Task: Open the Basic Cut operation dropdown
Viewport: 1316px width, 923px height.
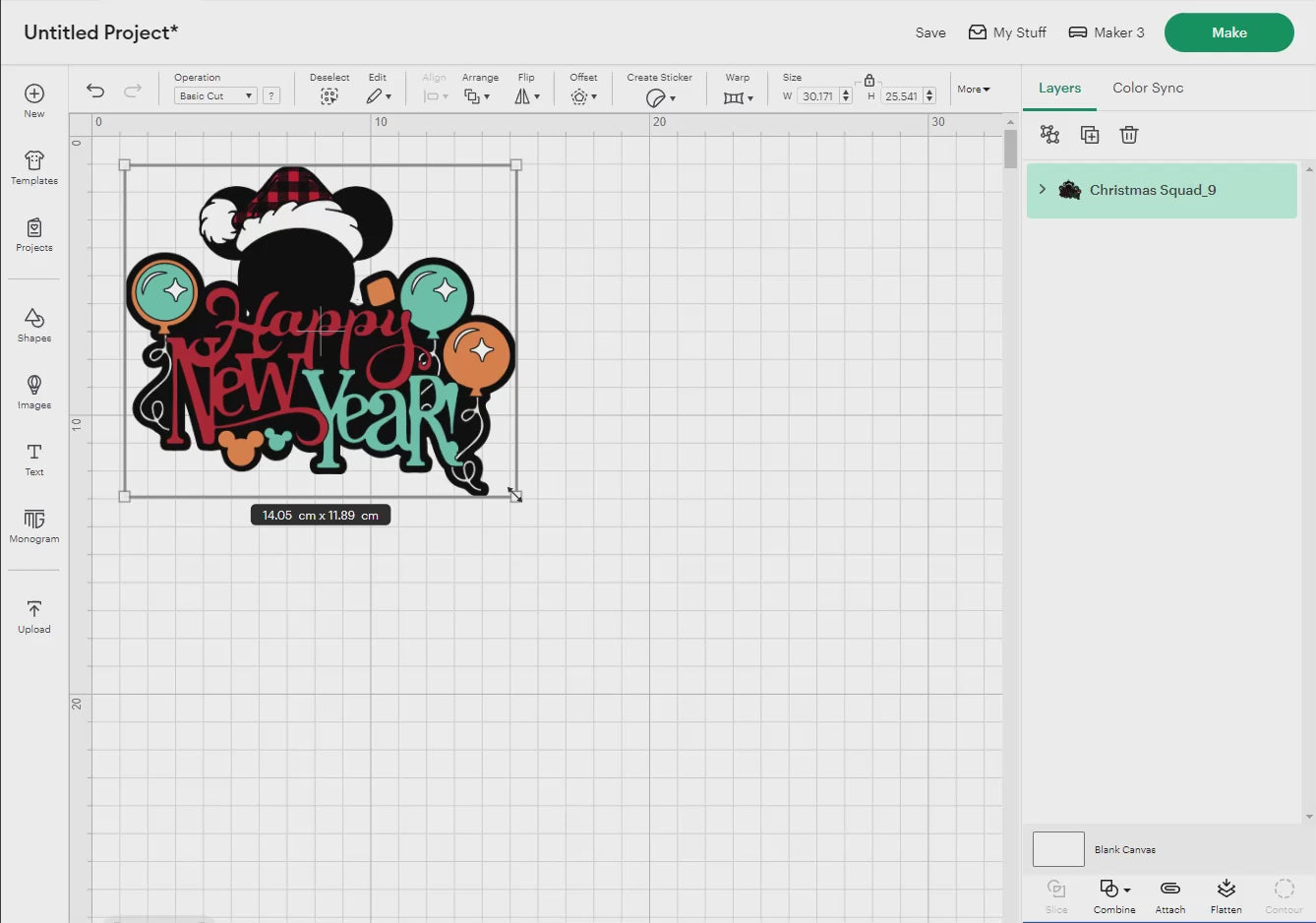Action: [215, 95]
